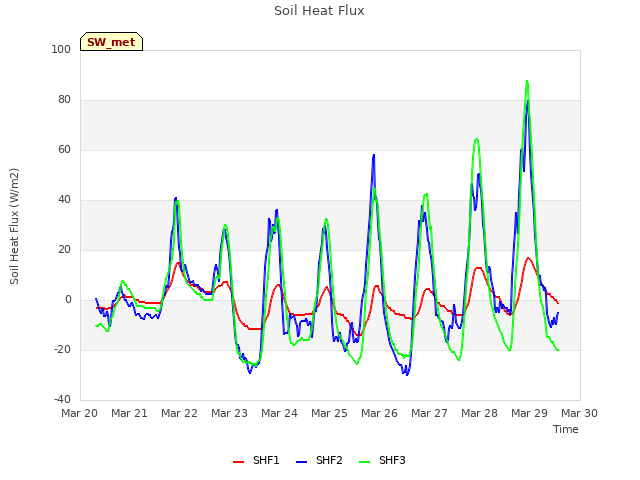Image resolution: width=640 pixels, height=480 pixels.
Task: Click the 80 y-axis tick label
Action: coord(64,100)
